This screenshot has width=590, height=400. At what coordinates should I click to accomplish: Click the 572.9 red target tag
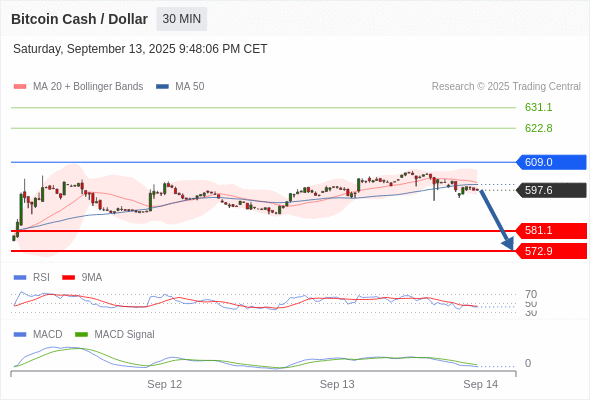pyautogui.click(x=552, y=251)
